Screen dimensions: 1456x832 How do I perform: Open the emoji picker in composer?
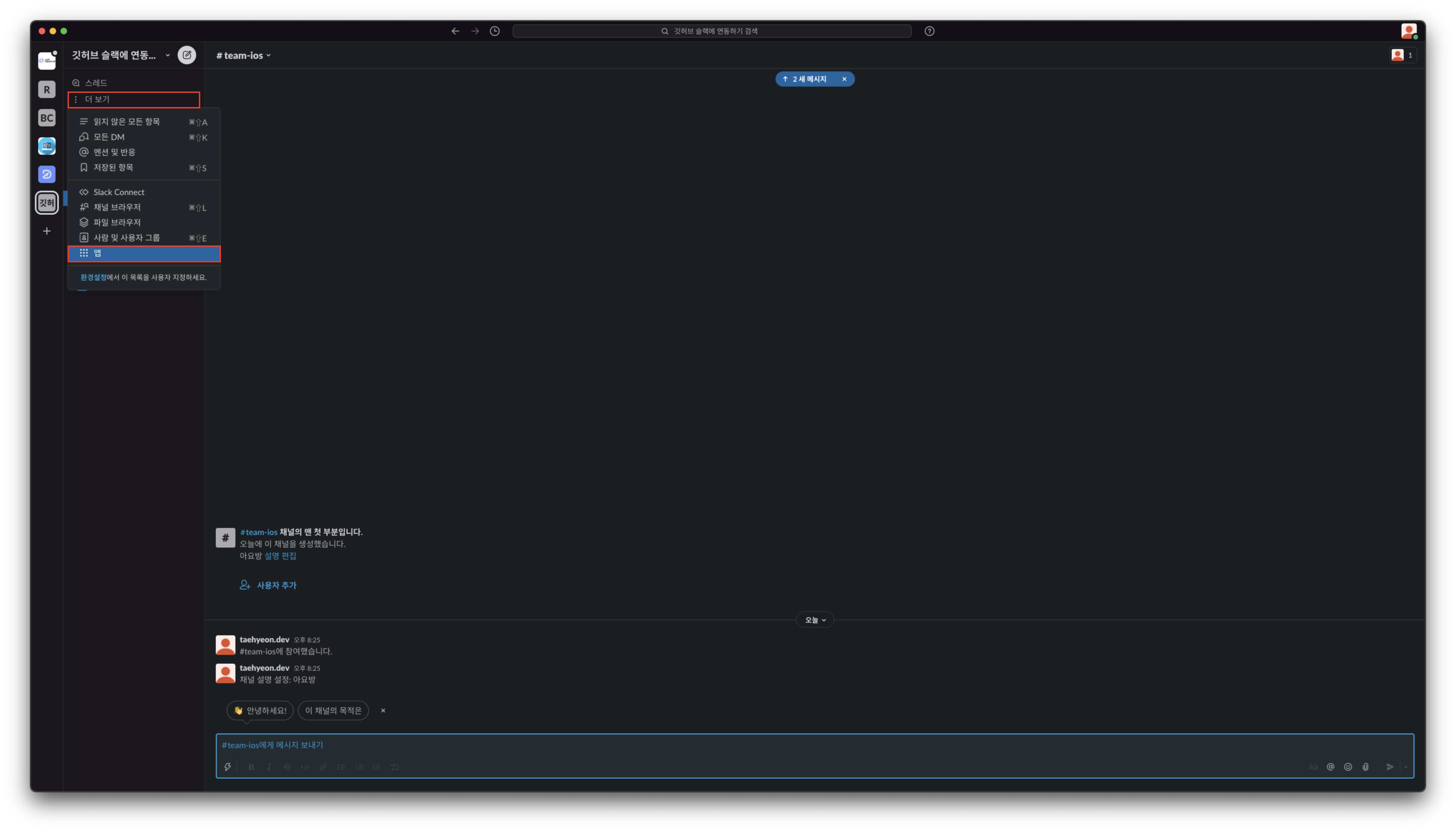(1348, 767)
